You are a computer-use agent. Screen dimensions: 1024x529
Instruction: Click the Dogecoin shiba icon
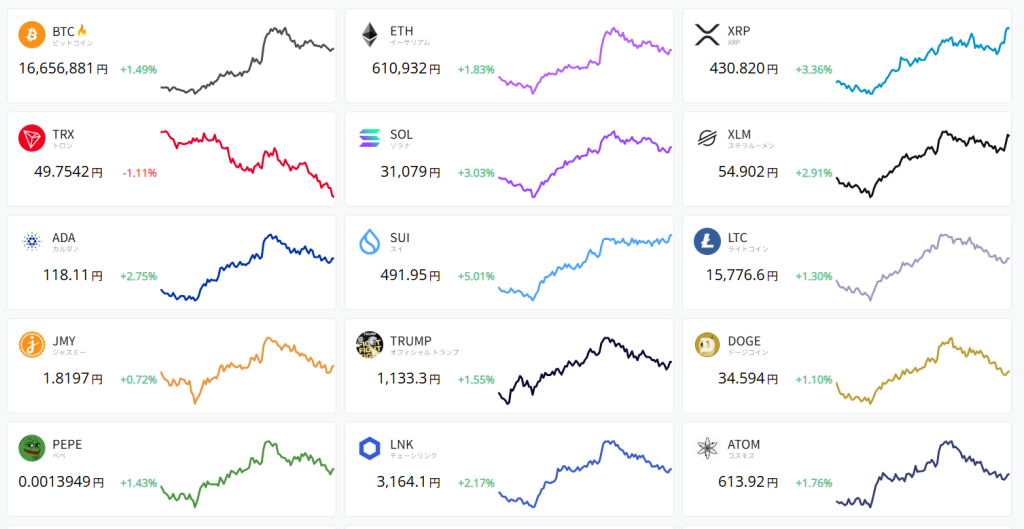point(707,345)
